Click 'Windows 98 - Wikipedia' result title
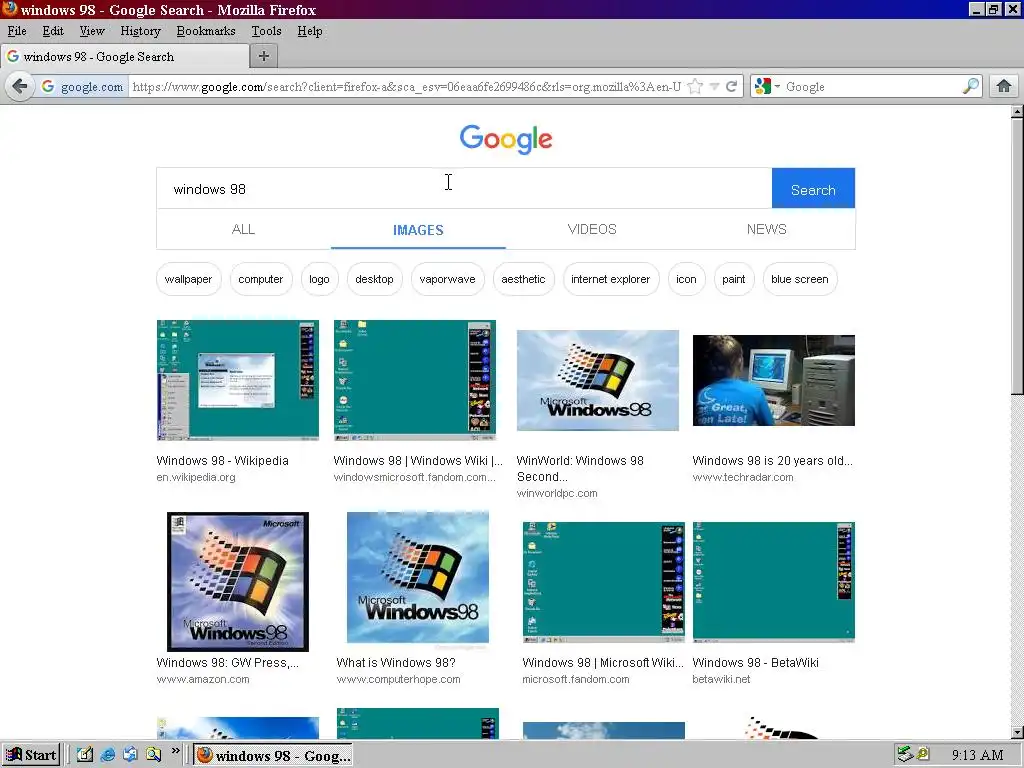 223,460
